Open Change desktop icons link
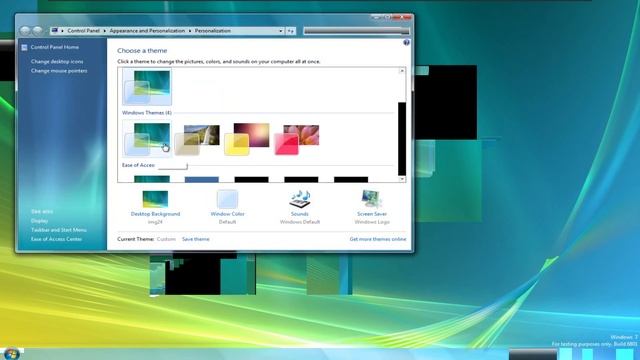This screenshot has width=640, height=360. pos(57,62)
